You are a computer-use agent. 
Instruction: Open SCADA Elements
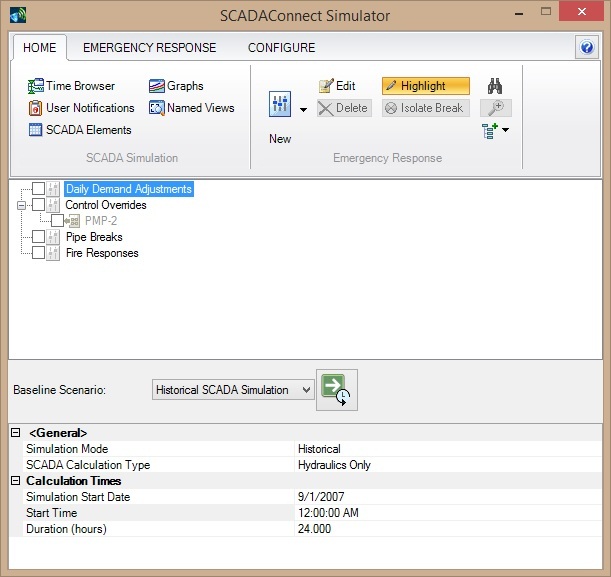(79, 130)
